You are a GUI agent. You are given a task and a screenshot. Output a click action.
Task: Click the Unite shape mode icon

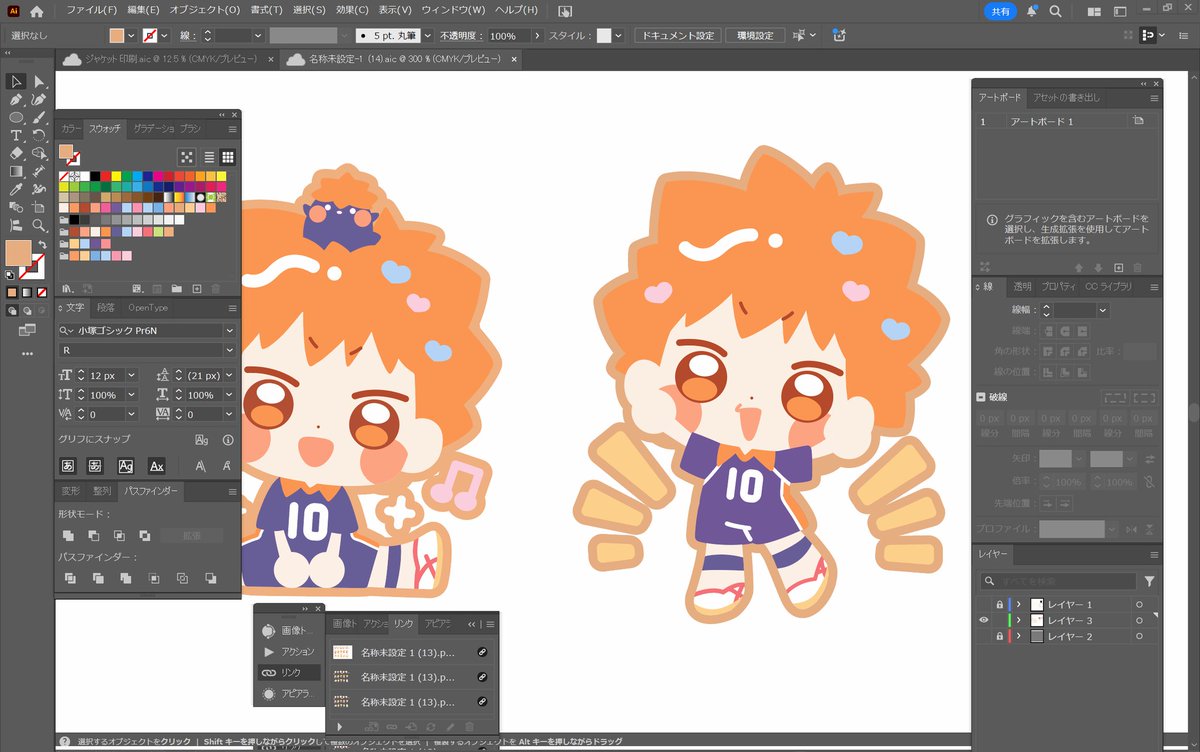coord(69,535)
